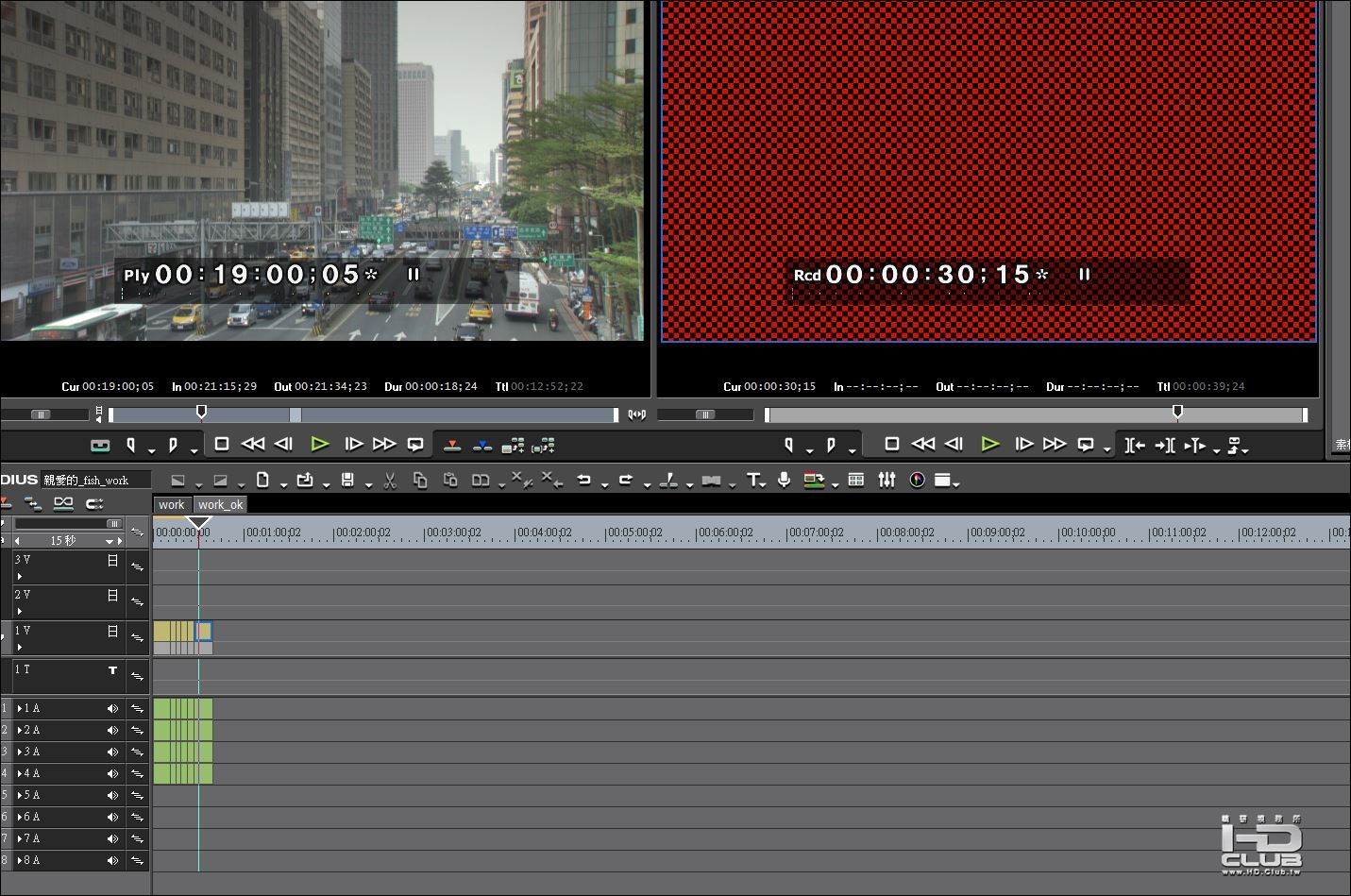Toggle title mute on 1 T track
Viewport: 1351px width, 896px height.
tap(112, 670)
